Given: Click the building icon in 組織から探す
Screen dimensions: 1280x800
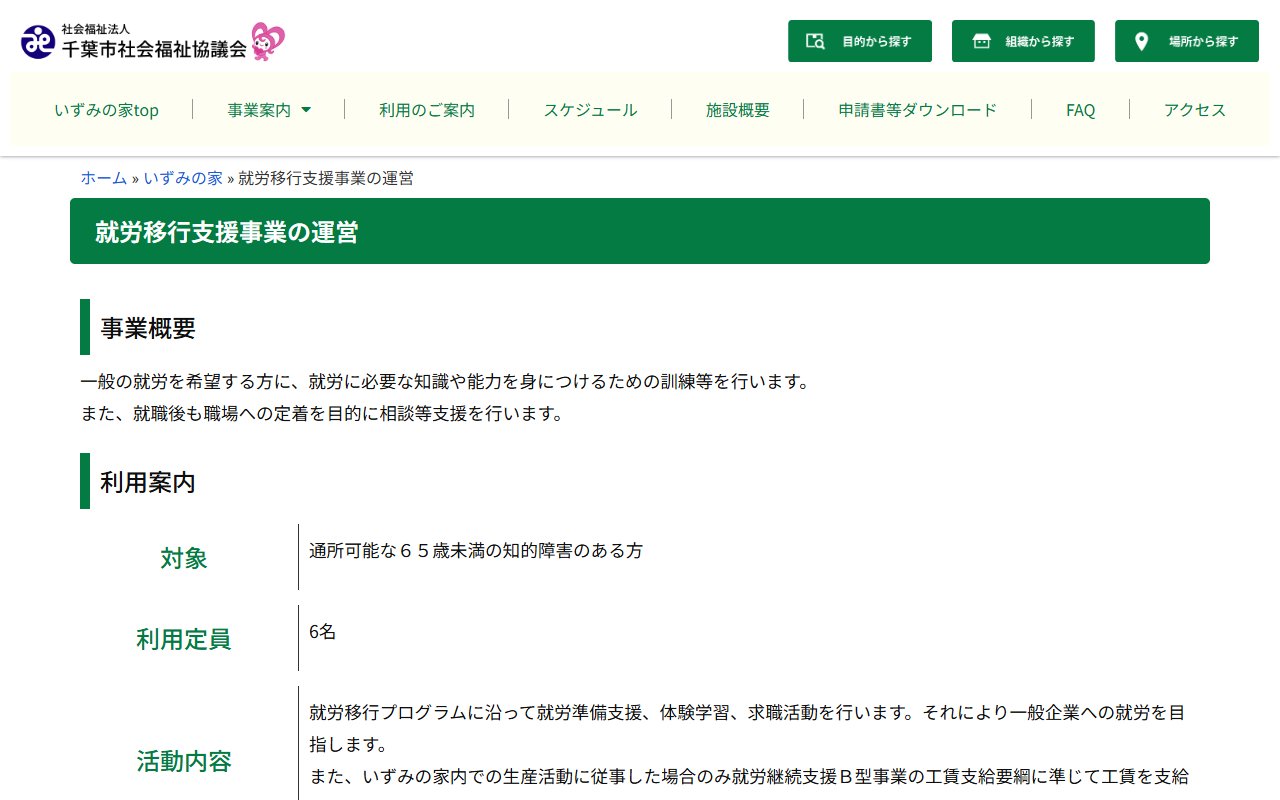Looking at the screenshot, I should click(x=981, y=41).
